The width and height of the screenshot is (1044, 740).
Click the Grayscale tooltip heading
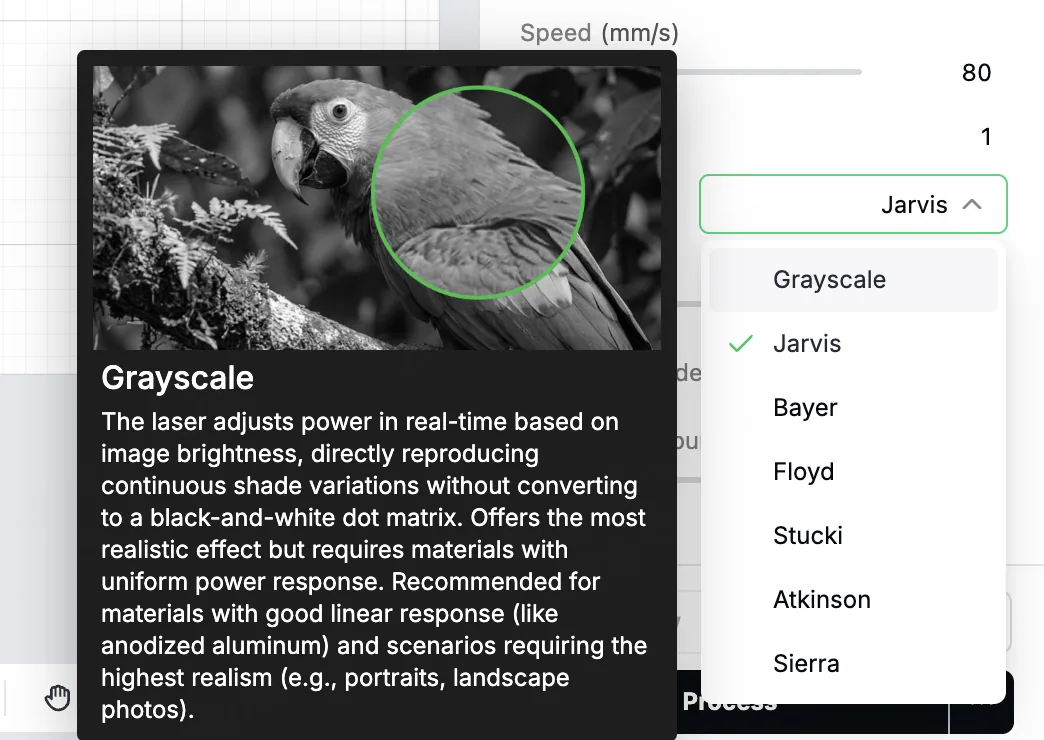(x=177, y=378)
